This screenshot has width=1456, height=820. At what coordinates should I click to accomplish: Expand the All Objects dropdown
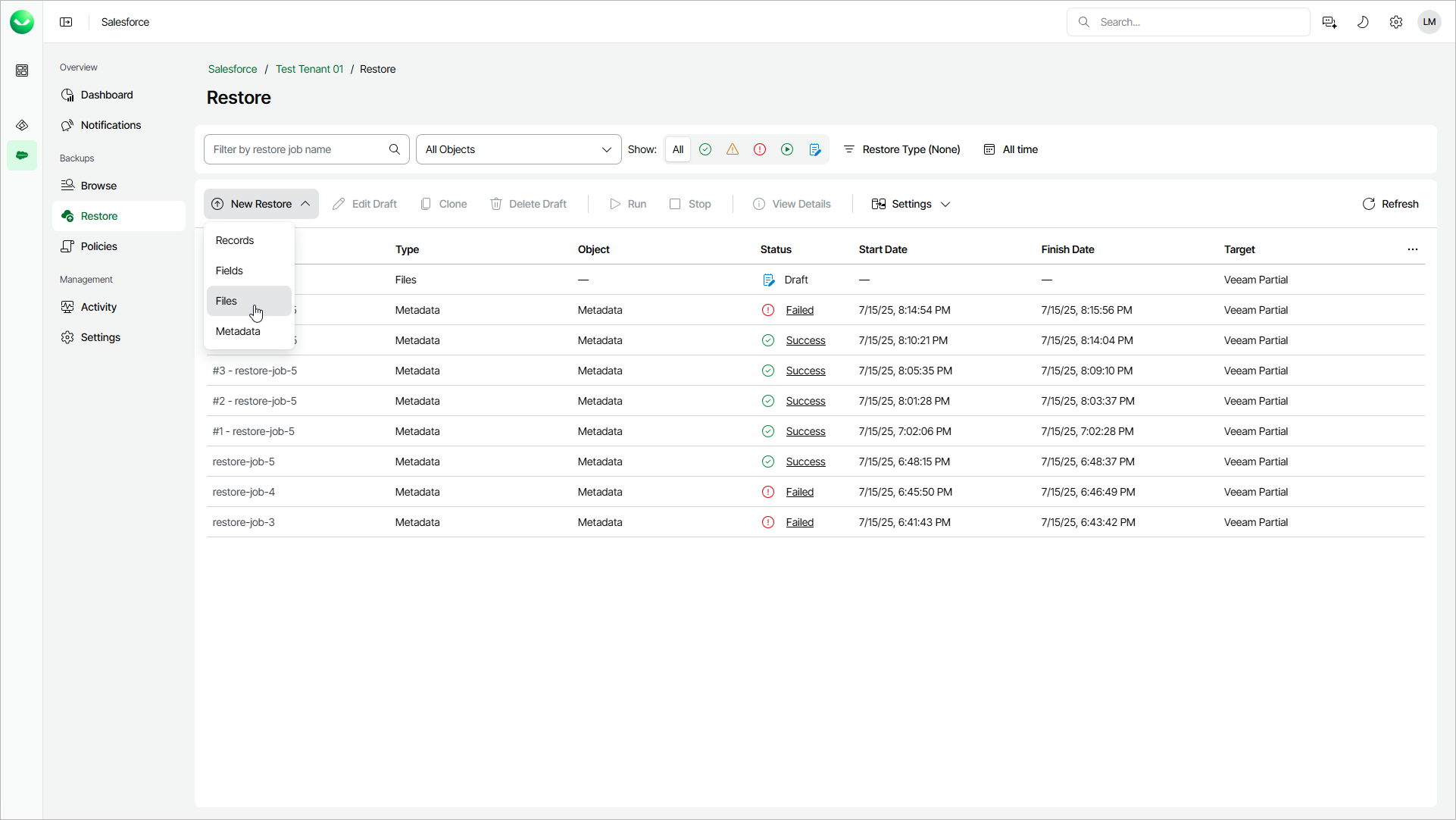coord(518,149)
